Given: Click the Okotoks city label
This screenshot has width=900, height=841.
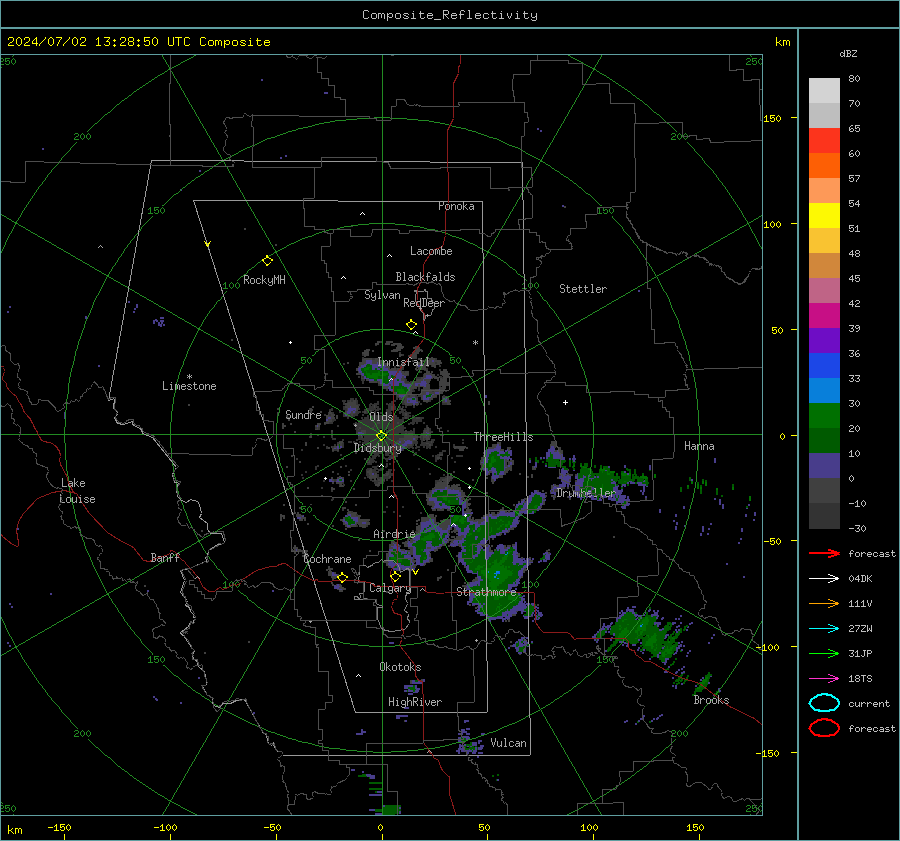Looking at the screenshot, I should pos(400,667).
